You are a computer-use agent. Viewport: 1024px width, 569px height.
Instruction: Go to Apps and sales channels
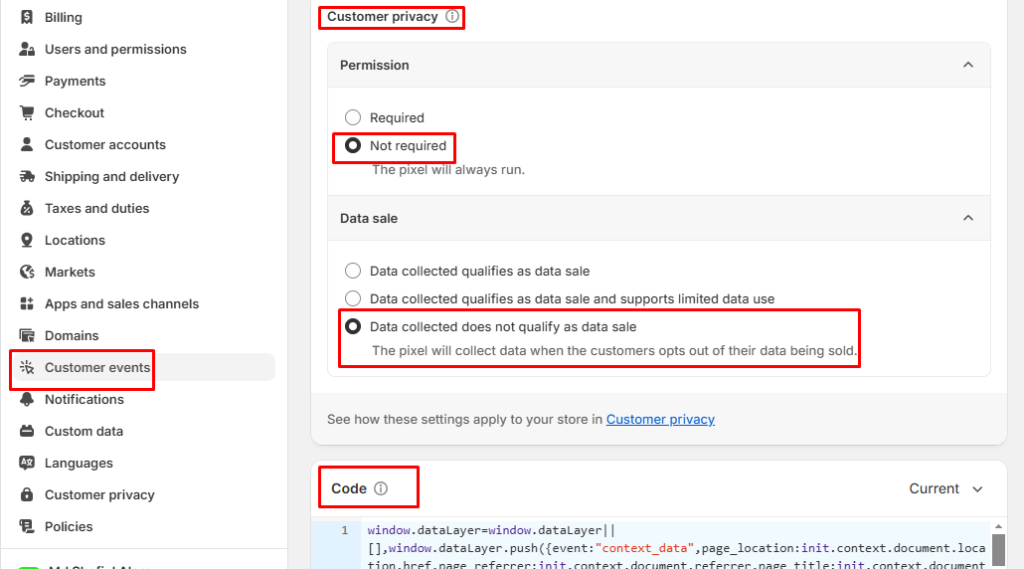(x=121, y=304)
